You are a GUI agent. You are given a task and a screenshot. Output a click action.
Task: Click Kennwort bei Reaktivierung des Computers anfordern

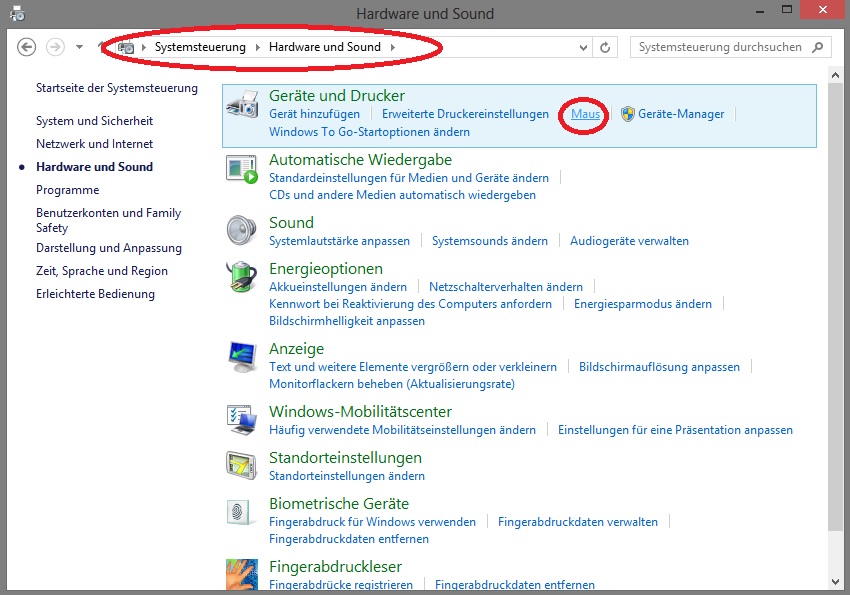click(x=410, y=304)
